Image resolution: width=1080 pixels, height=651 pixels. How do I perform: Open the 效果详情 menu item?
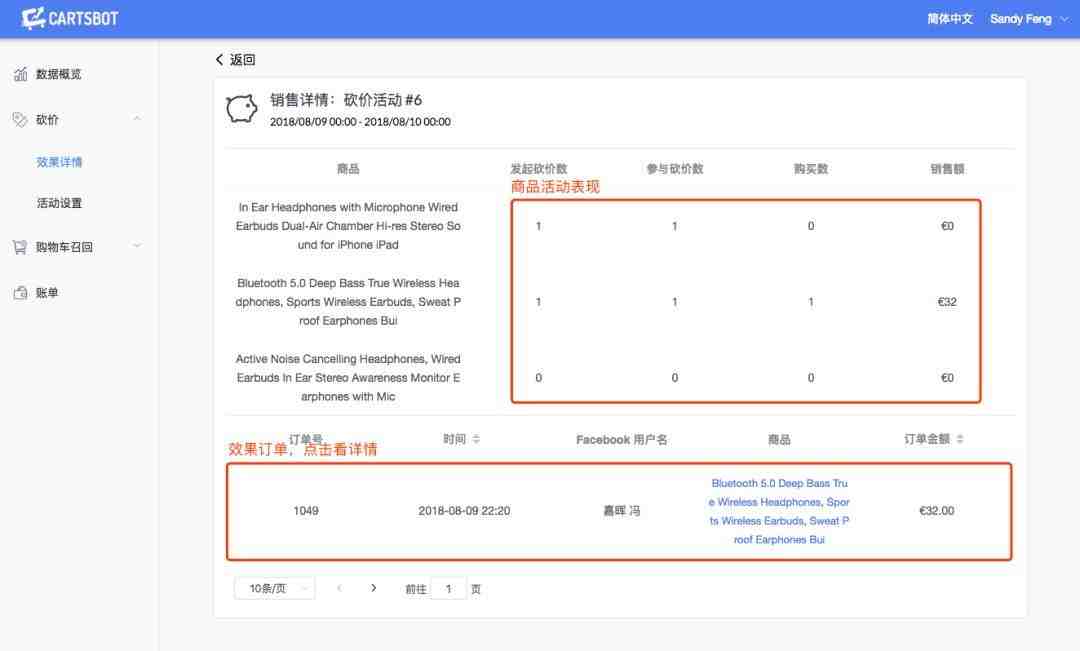59,162
